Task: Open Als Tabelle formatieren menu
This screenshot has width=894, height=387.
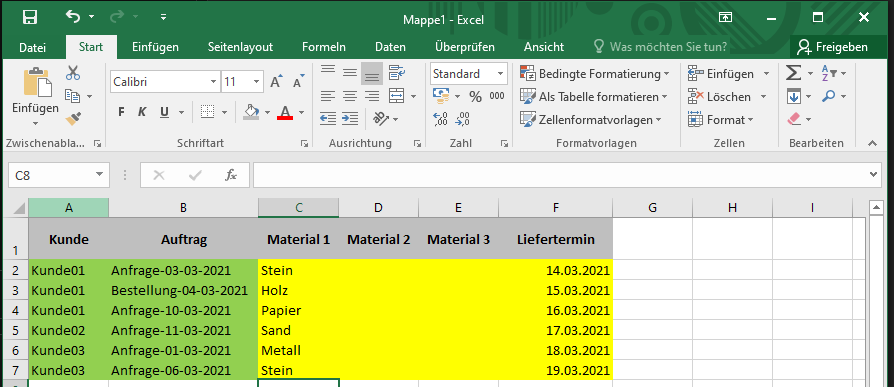Action: [594, 97]
